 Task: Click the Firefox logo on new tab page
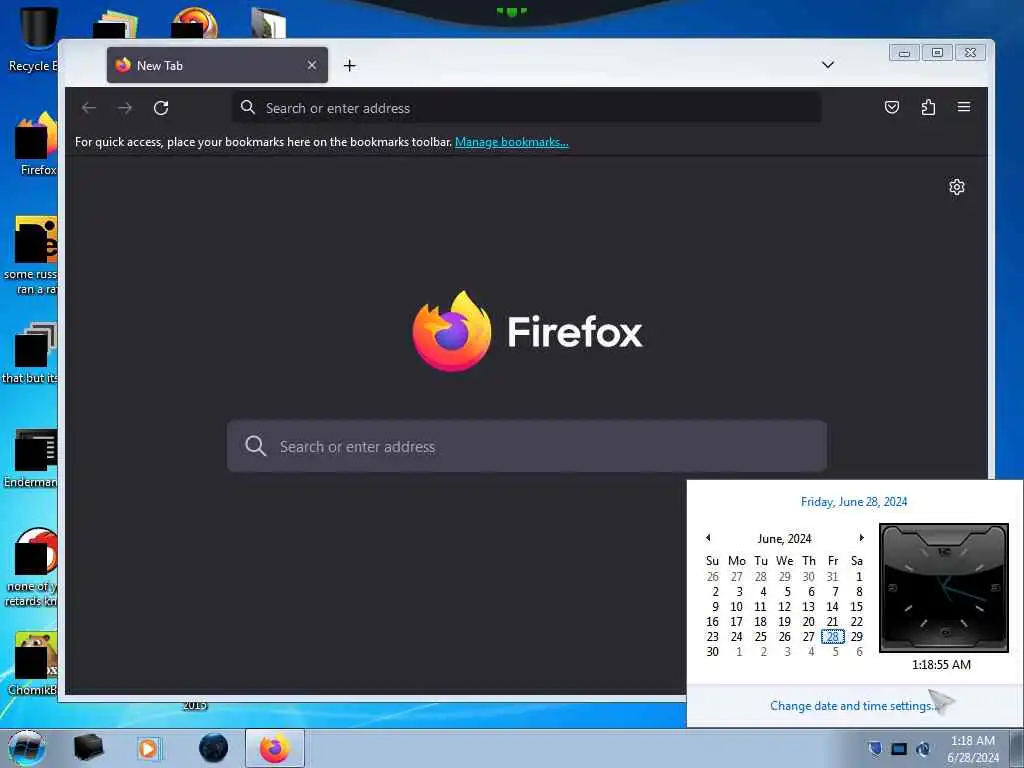point(528,331)
